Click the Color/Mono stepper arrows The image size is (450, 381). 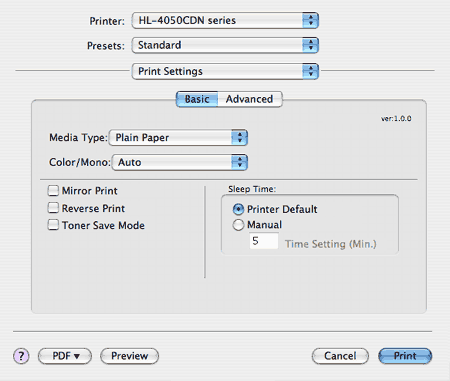pyautogui.click(x=239, y=162)
